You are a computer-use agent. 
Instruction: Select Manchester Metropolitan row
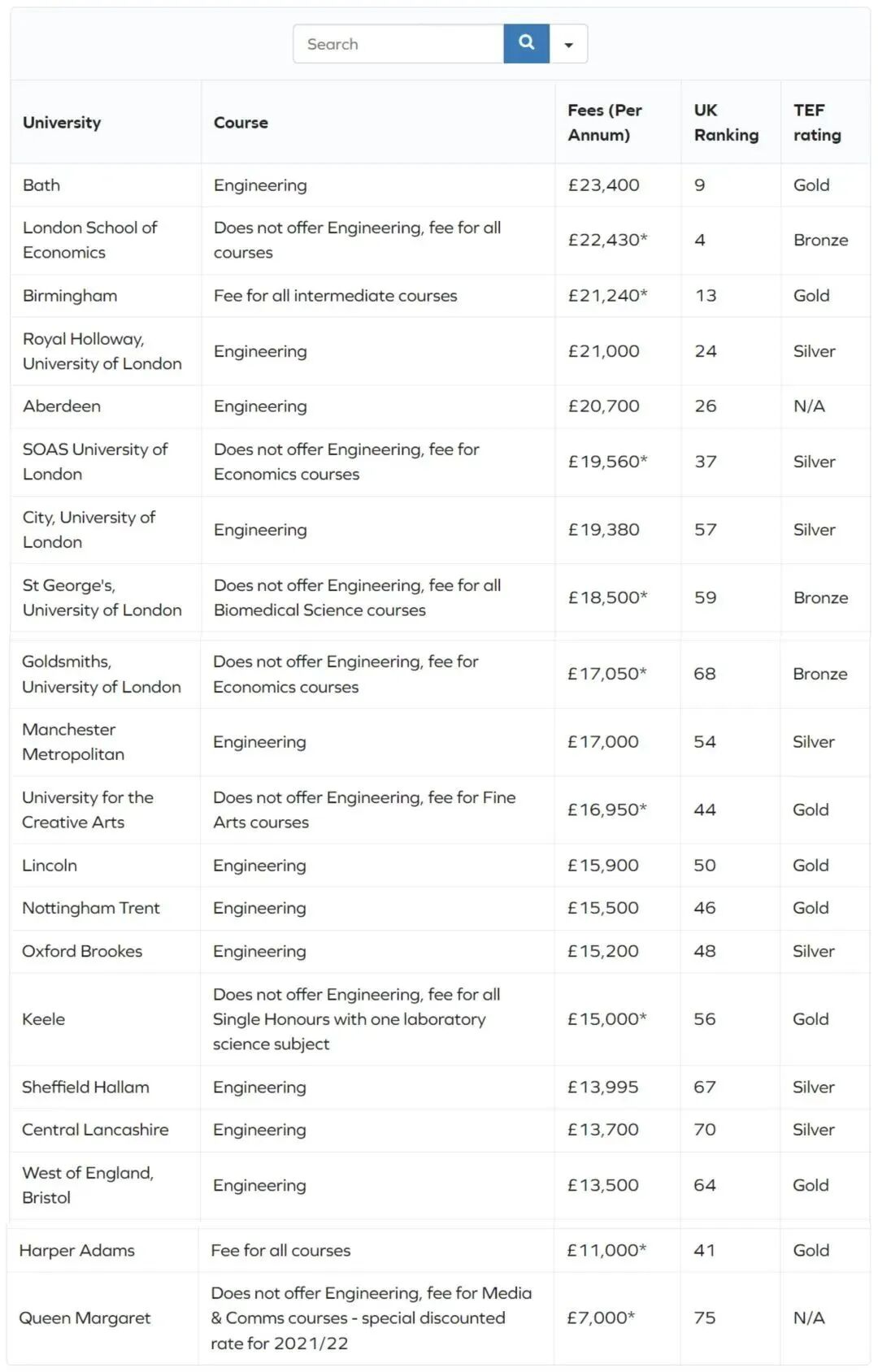440,742
